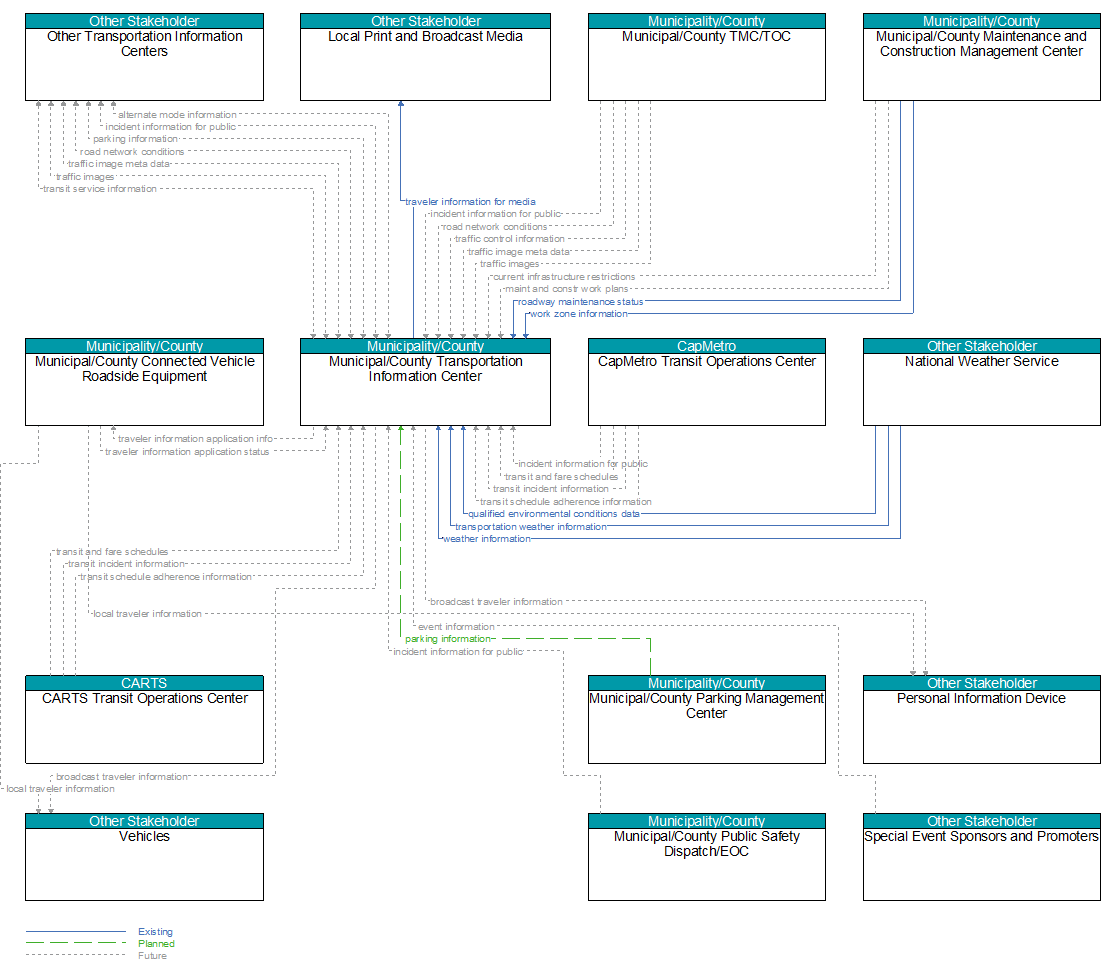Click the 'Planned' legend entry
1111x974 pixels.
[x=156, y=944]
